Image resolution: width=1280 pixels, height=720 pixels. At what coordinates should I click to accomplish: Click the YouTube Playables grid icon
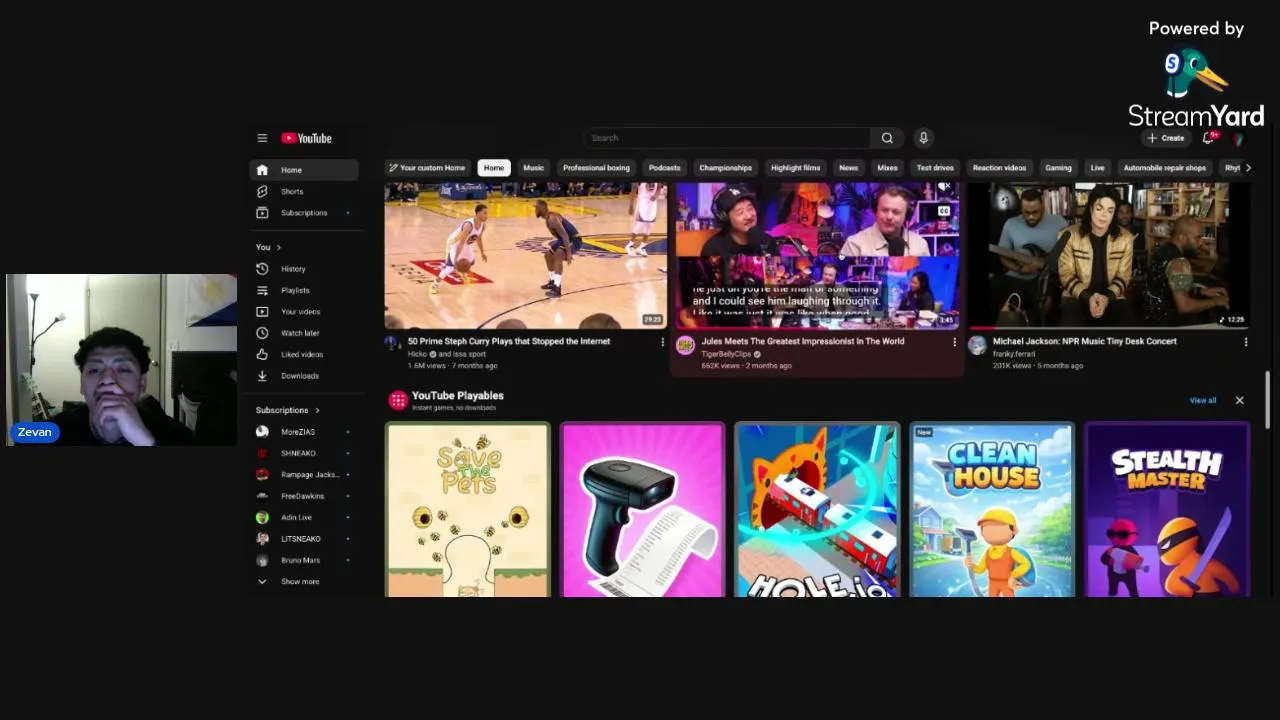click(398, 400)
